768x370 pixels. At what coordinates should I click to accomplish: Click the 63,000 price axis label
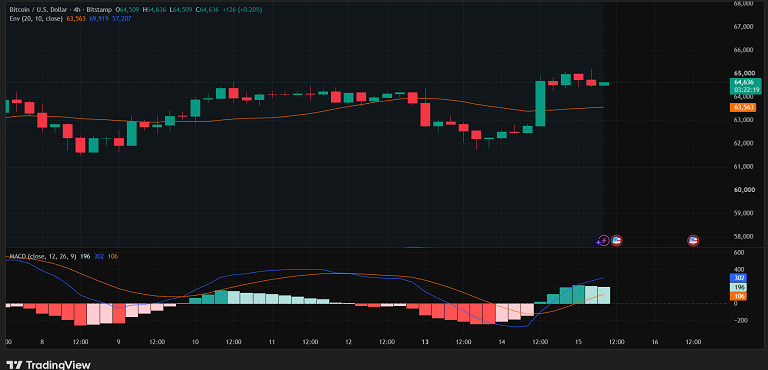pyautogui.click(x=744, y=120)
